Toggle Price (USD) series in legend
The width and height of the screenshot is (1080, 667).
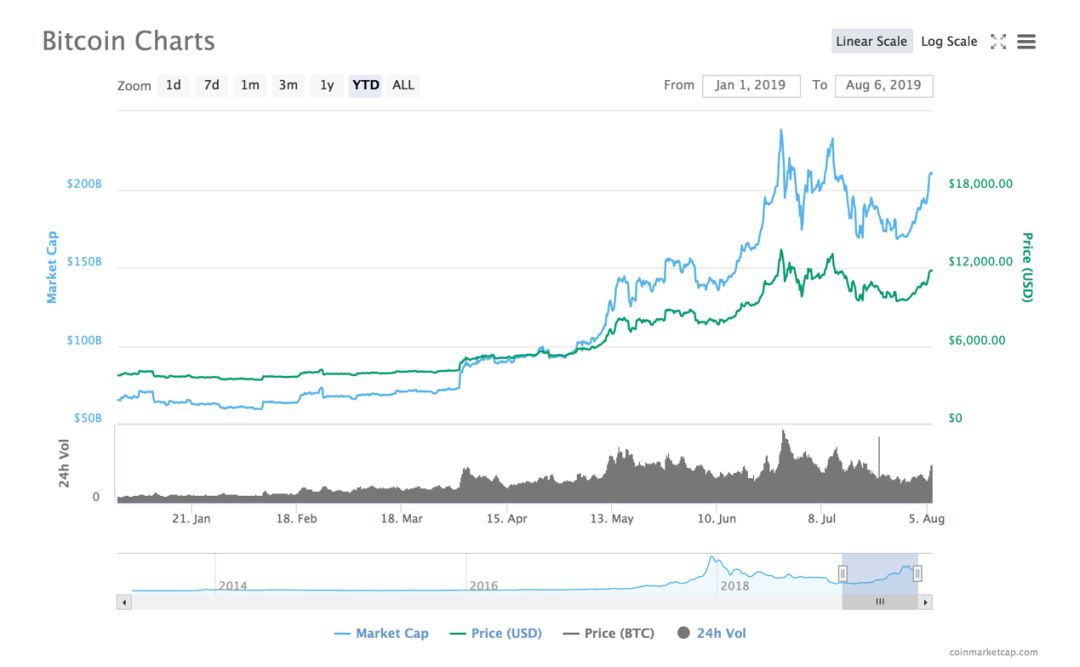tap(495, 633)
